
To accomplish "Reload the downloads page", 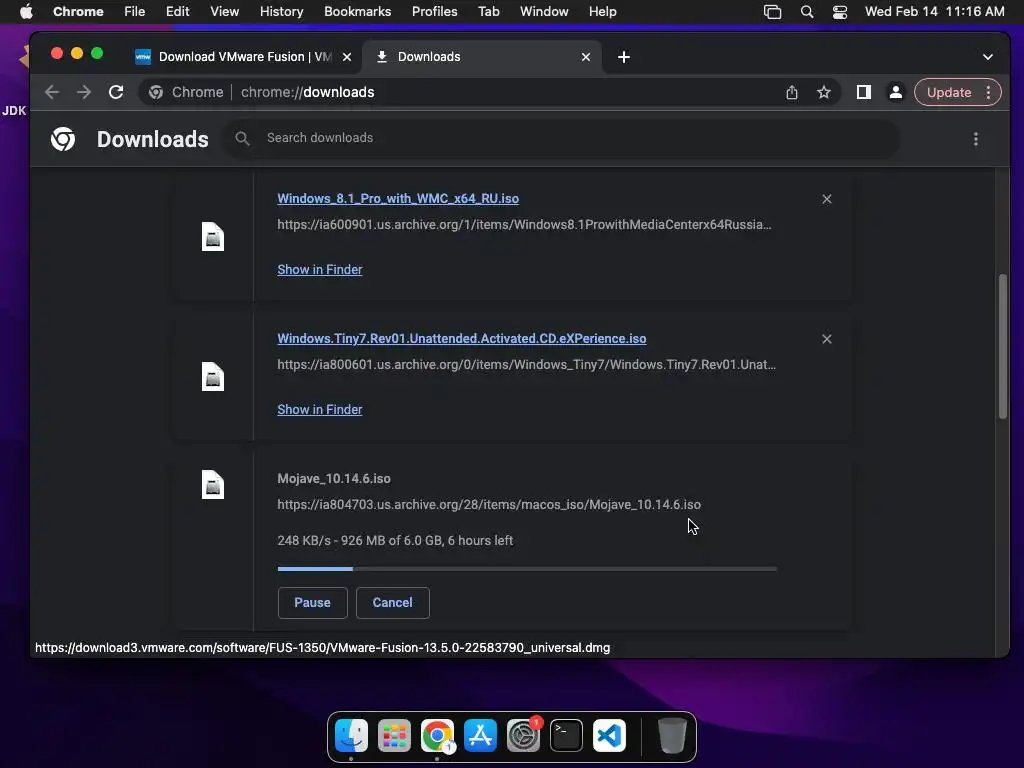I will click(x=116, y=92).
